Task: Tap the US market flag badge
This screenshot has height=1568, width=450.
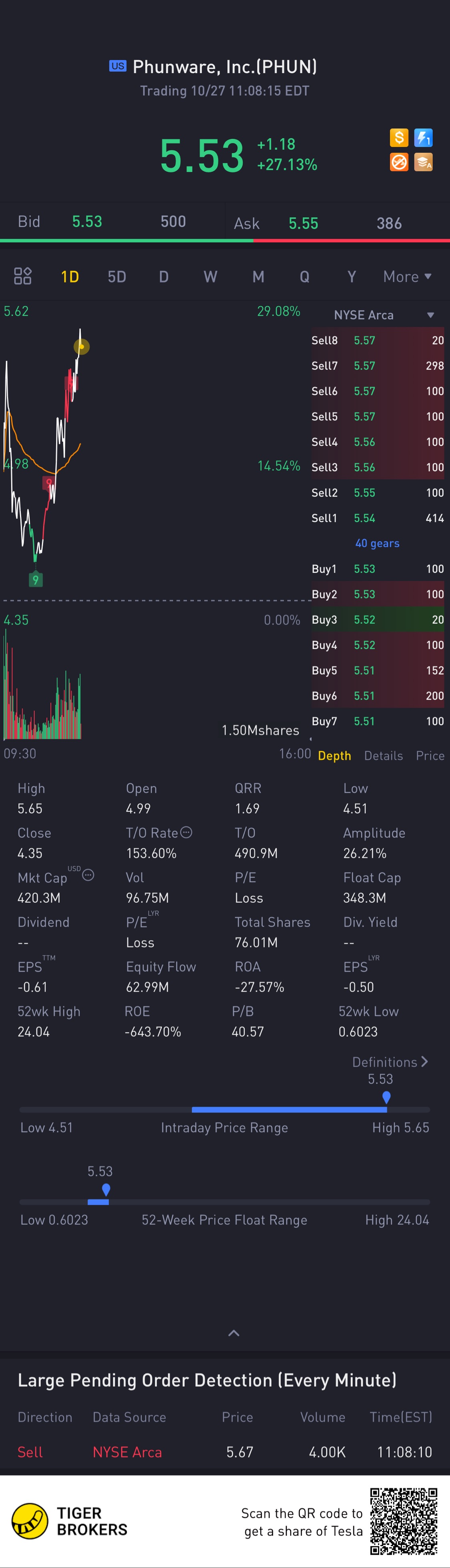Action: [x=118, y=66]
